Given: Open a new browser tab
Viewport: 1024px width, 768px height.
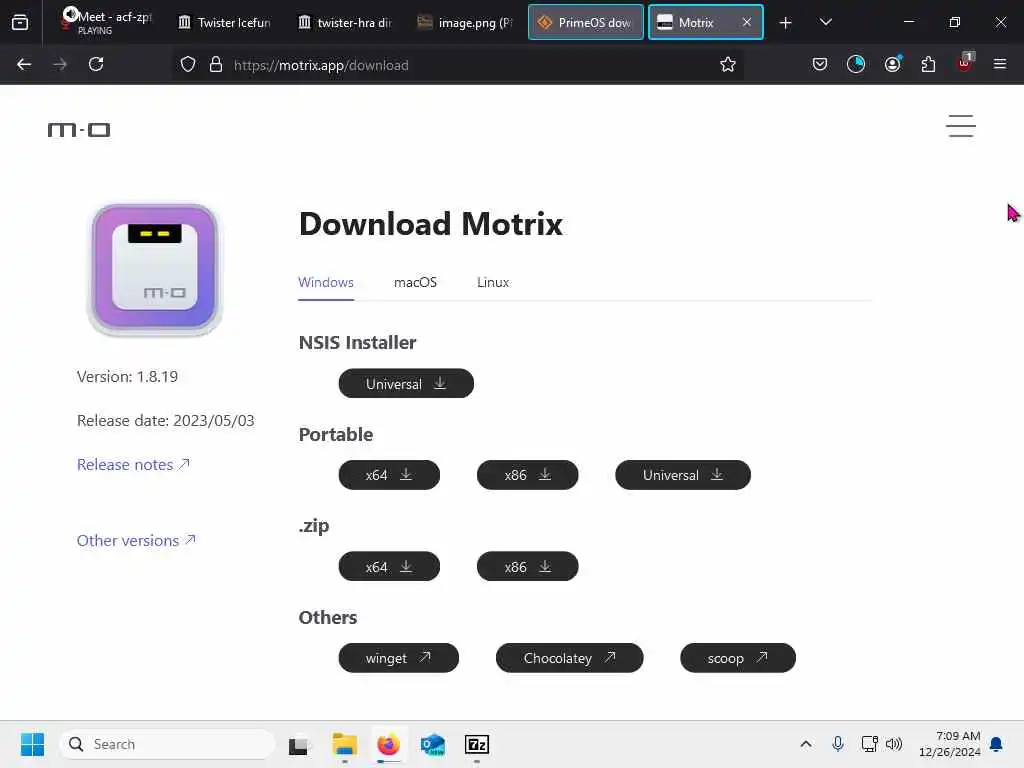Looking at the screenshot, I should 786,23.
